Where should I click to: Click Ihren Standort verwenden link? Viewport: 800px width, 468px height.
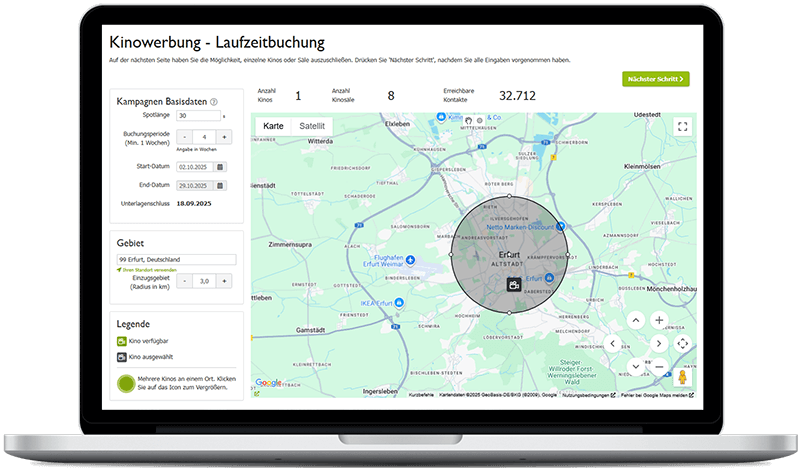[147, 269]
